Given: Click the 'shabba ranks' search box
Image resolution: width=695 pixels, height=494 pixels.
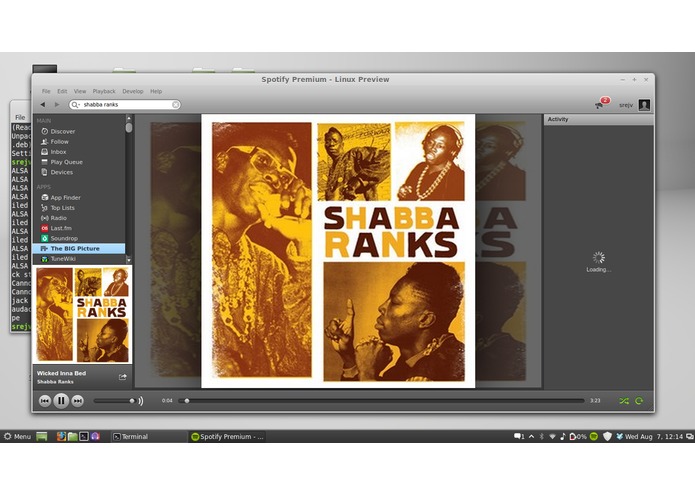Looking at the screenshot, I should pyautogui.click(x=125, y=105).
